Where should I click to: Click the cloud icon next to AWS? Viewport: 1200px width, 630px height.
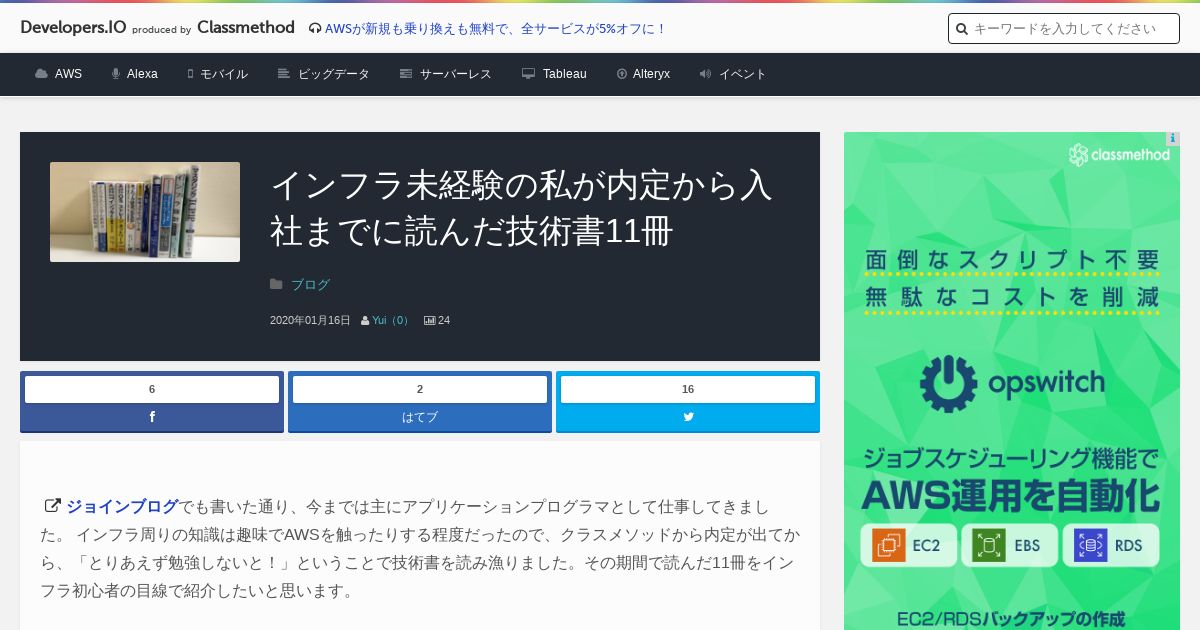tap(41, 74)
